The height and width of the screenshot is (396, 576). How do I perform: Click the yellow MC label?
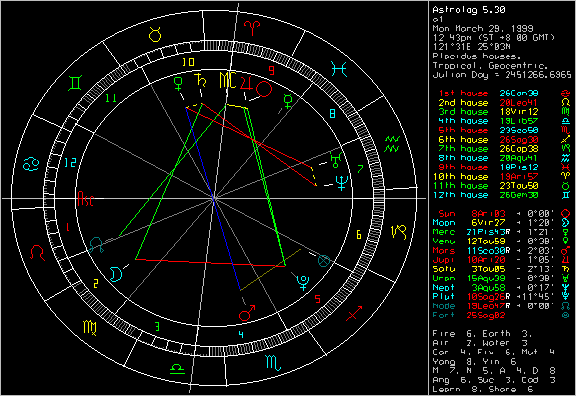coord(228,80)
